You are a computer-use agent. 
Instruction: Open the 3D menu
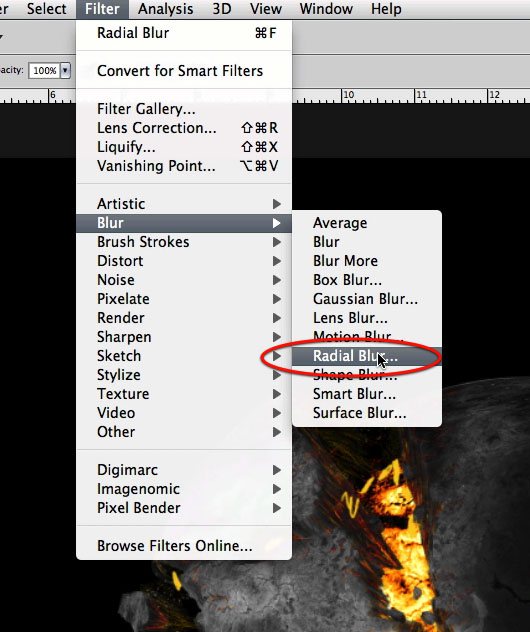[222, 9]
